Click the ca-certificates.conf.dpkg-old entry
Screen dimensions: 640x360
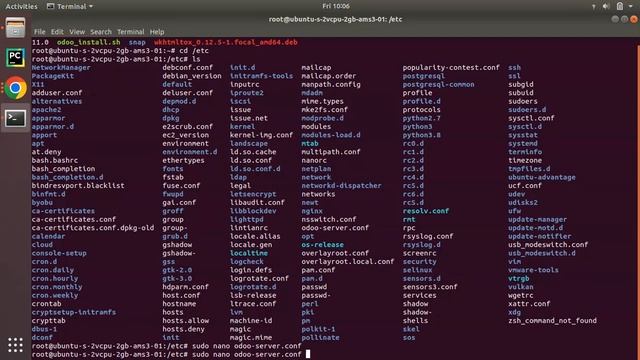[93, 228]
